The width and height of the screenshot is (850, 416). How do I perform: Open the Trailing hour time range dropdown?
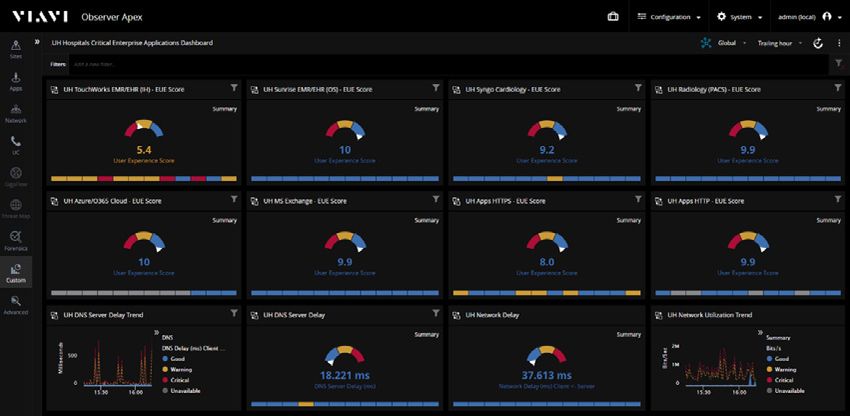780,43
